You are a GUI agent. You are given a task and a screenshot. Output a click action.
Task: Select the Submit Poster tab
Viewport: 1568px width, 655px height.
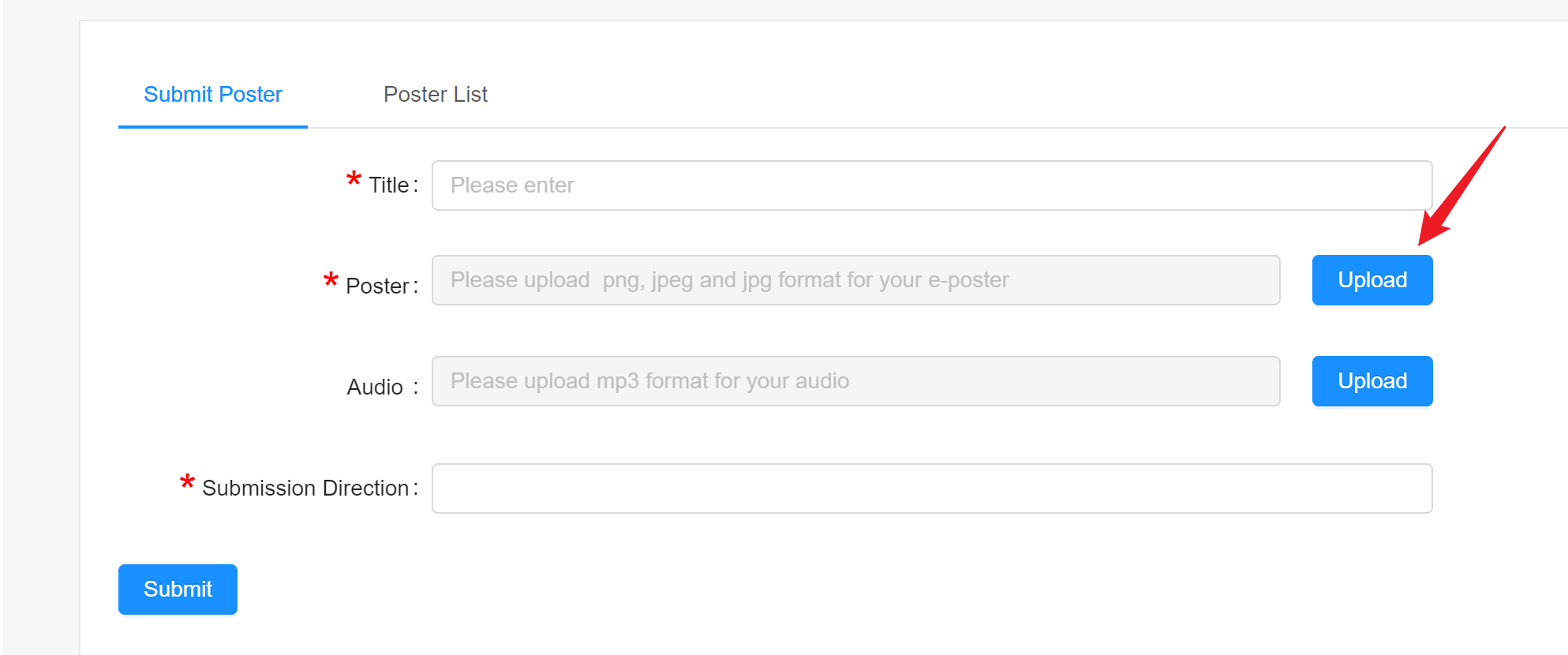tap(212, 95)
